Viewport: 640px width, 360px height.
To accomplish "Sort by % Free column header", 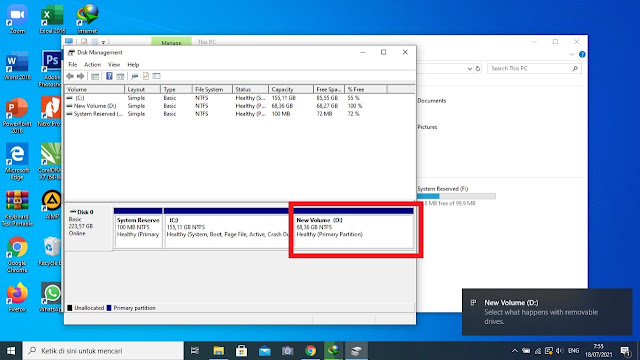I will 366,89.
